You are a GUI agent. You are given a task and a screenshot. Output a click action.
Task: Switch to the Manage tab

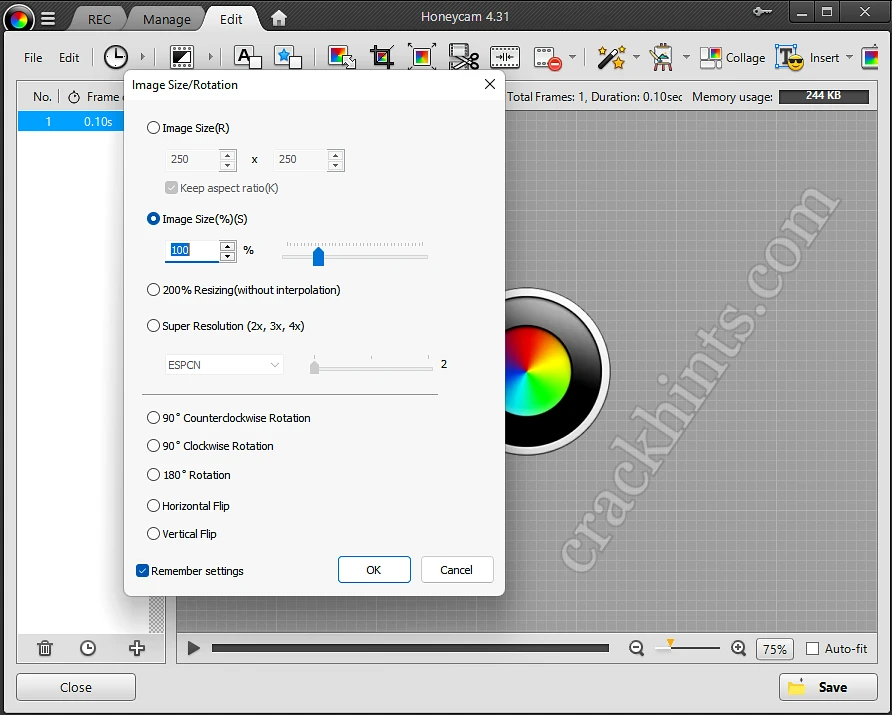coord(166,18)
